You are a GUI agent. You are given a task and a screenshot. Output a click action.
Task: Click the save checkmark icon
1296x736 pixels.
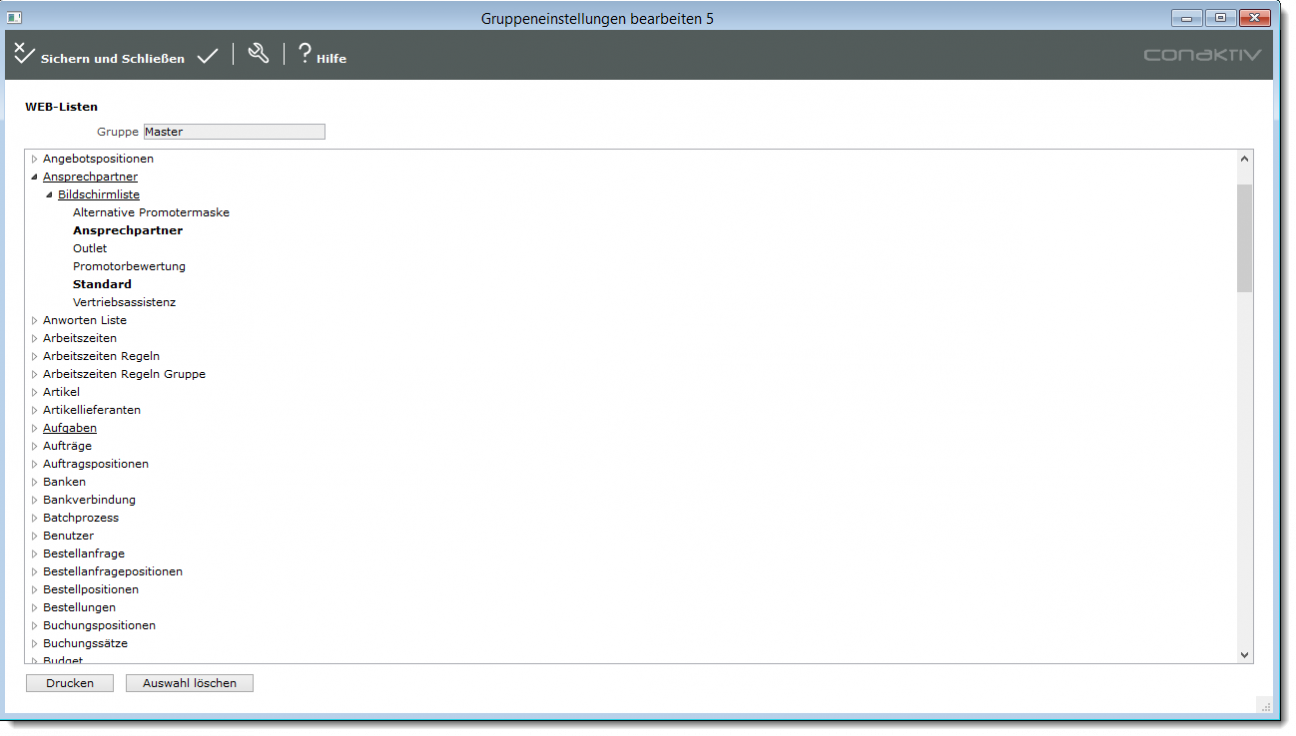coord(207,57)
